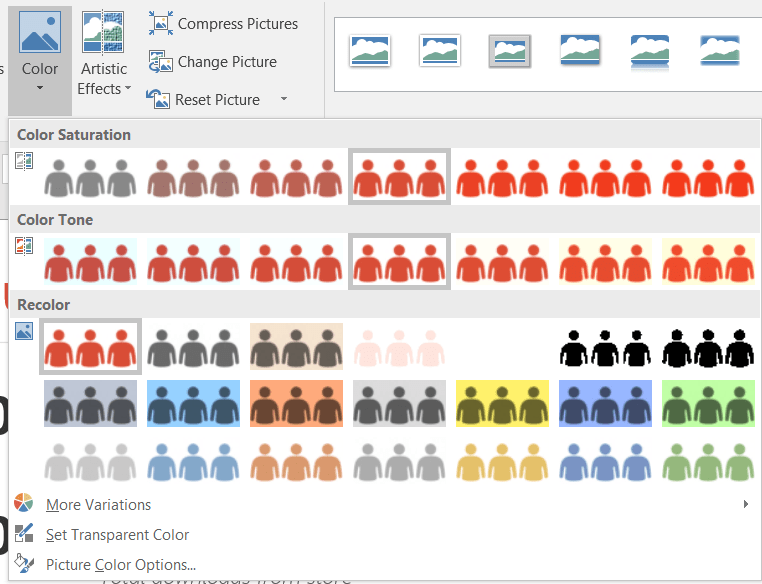Expand the Reset Picture dropdown arrow
762x584 pixels.
(x=284, y=99)
